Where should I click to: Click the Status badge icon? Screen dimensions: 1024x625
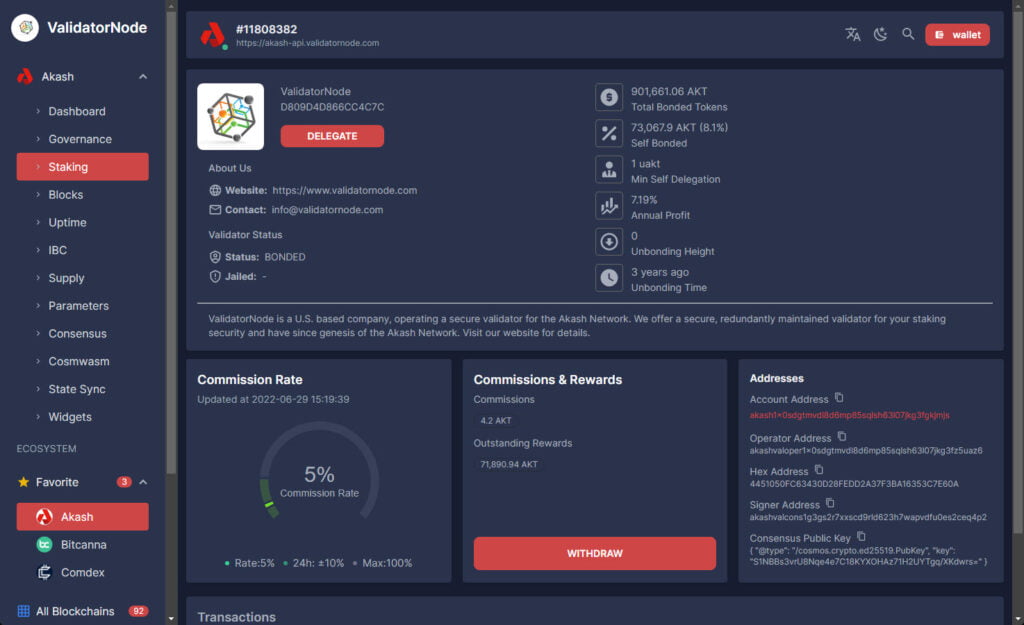pos(215,257)
